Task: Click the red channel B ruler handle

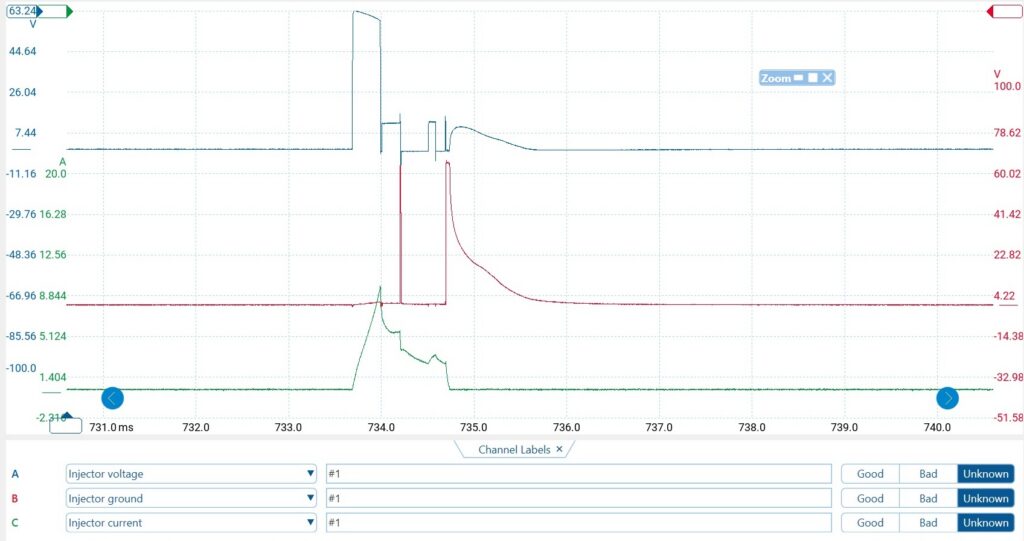Action: pos(1003,12)
